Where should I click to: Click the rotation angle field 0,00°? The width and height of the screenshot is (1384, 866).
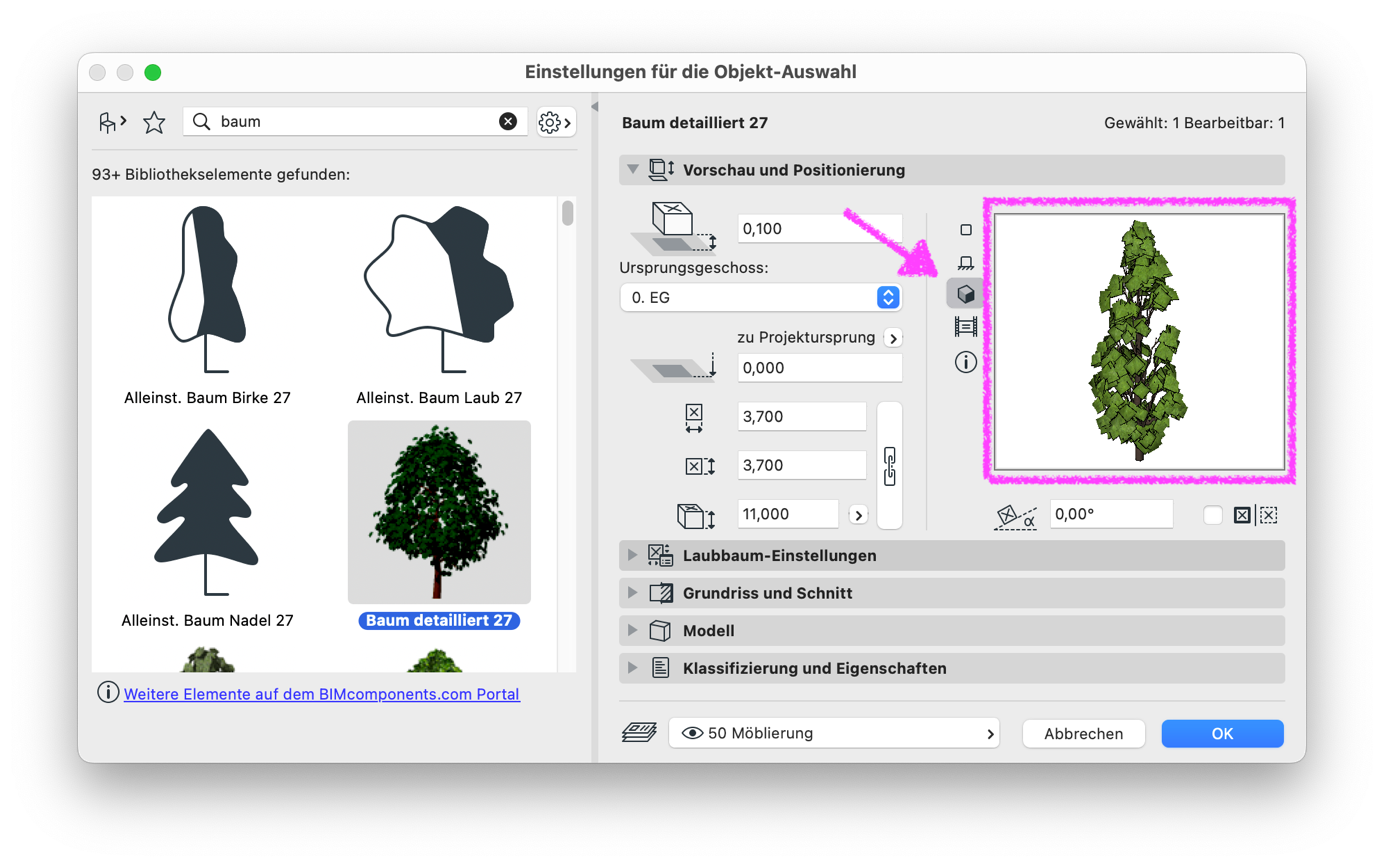tap(1111, 514)
